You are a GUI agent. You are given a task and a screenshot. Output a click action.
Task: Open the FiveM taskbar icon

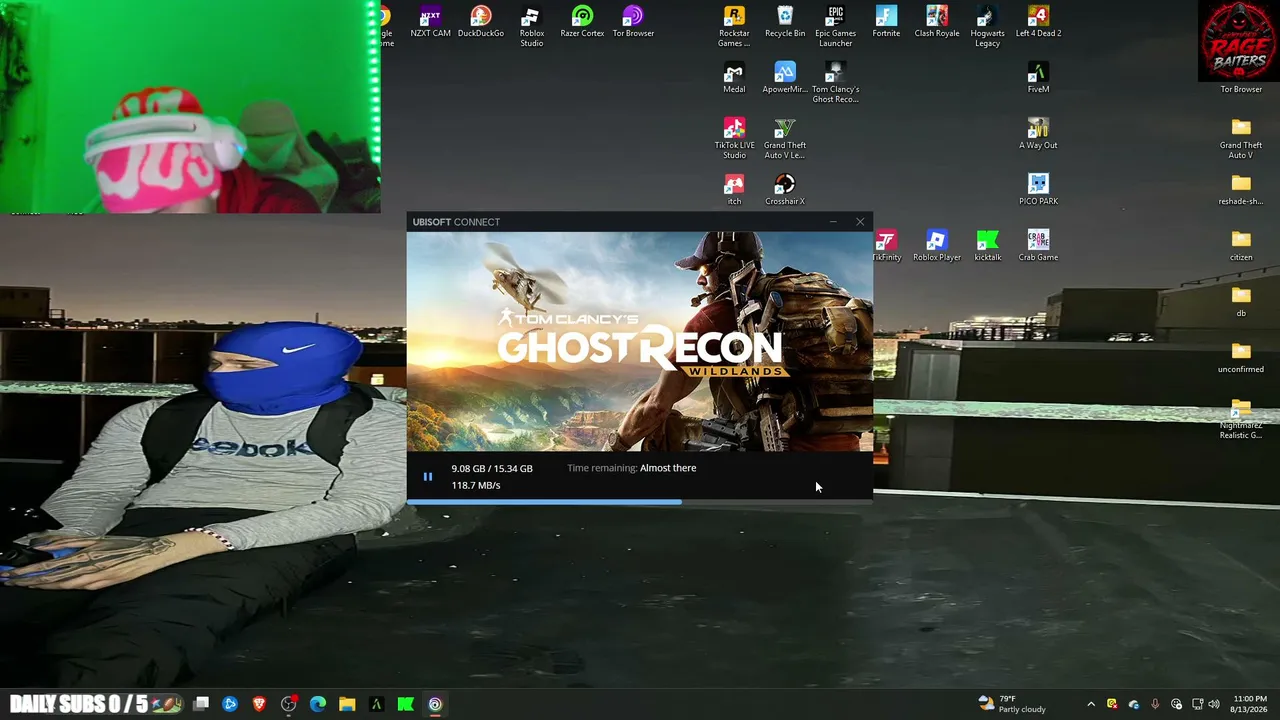point(376,704)
